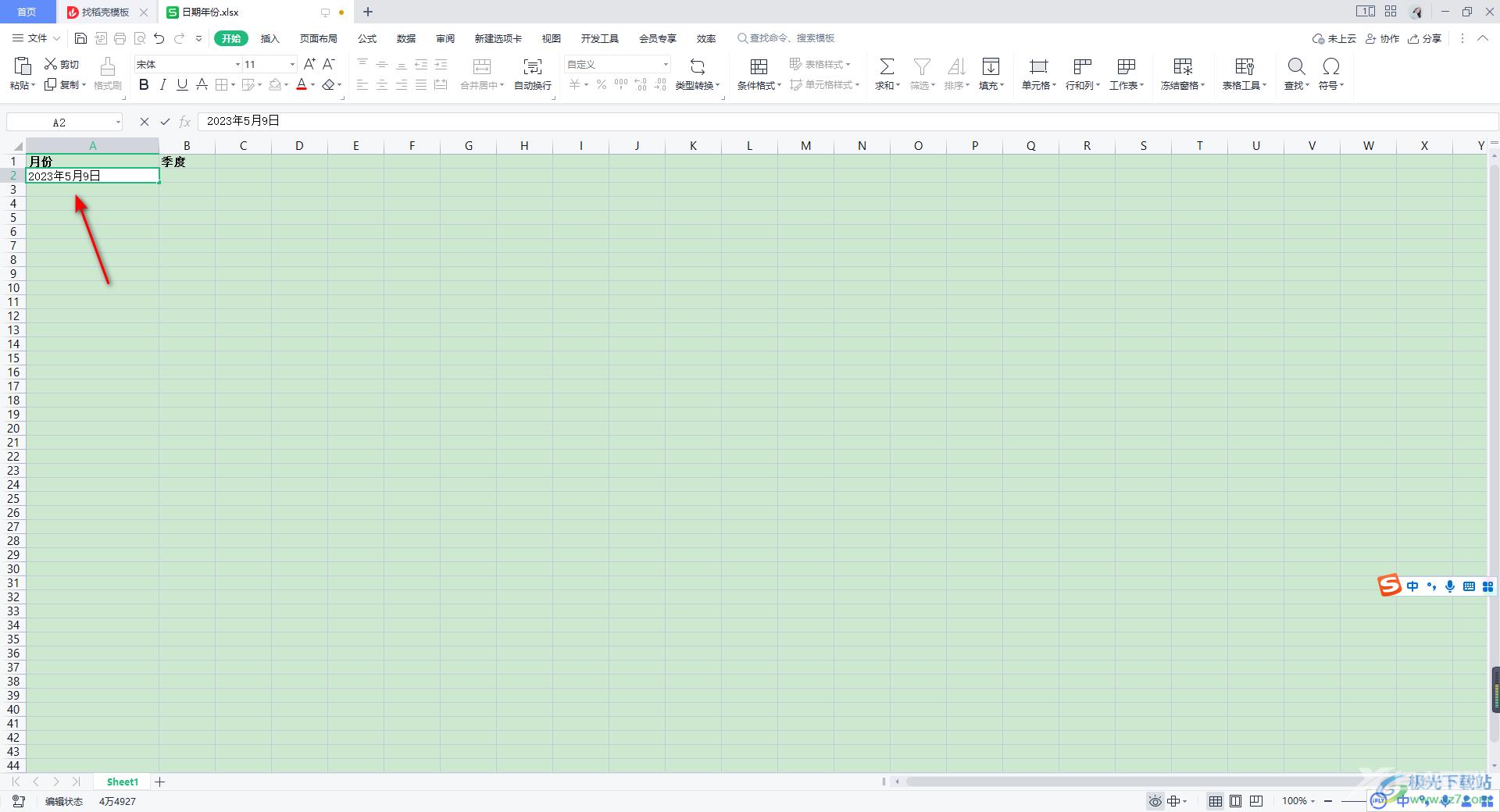This screenshot has height=812, width=1500.
Task: Switch to page break preview in status bar
Action: 1256,801
